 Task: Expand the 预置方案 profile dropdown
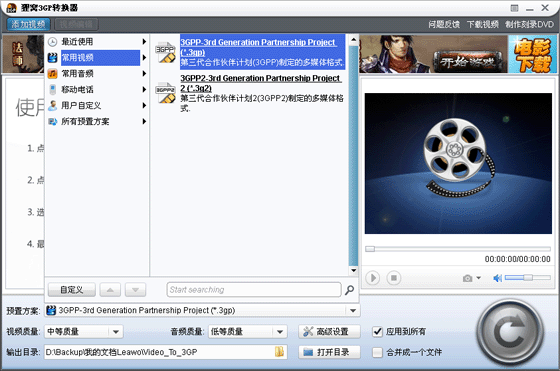click(x=353, y=310)
